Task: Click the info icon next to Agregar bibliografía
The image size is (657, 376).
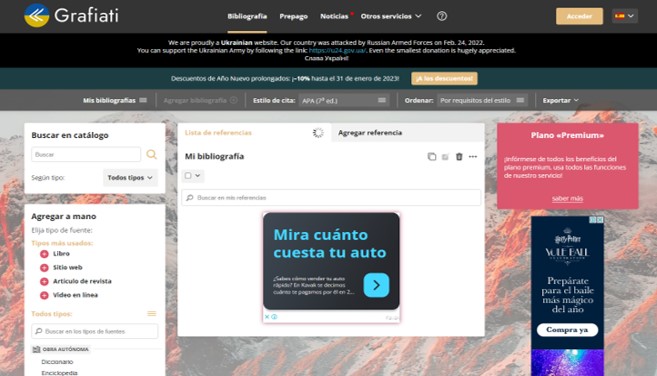Action: pyautogui.click(x=233, y=100)
